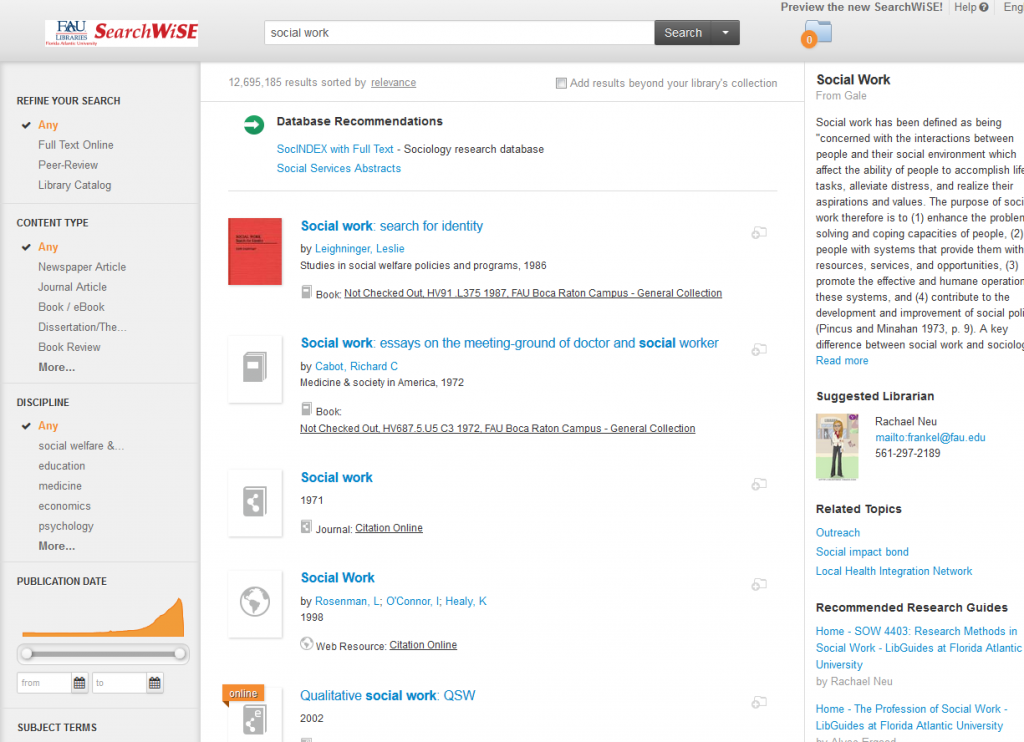View author Leighninger, Leslie
This screenshot has width=1024, height=742.
coord(360,249)
